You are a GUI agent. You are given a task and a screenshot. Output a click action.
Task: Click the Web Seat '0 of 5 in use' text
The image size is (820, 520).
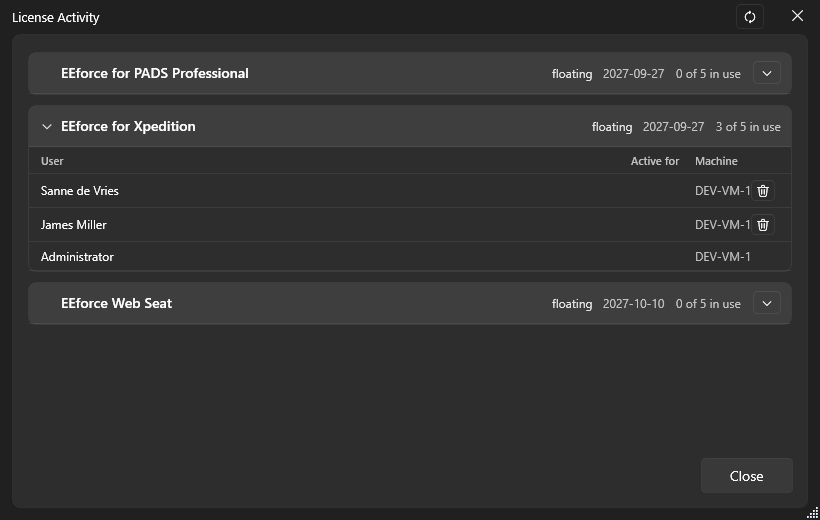(708, 304)
